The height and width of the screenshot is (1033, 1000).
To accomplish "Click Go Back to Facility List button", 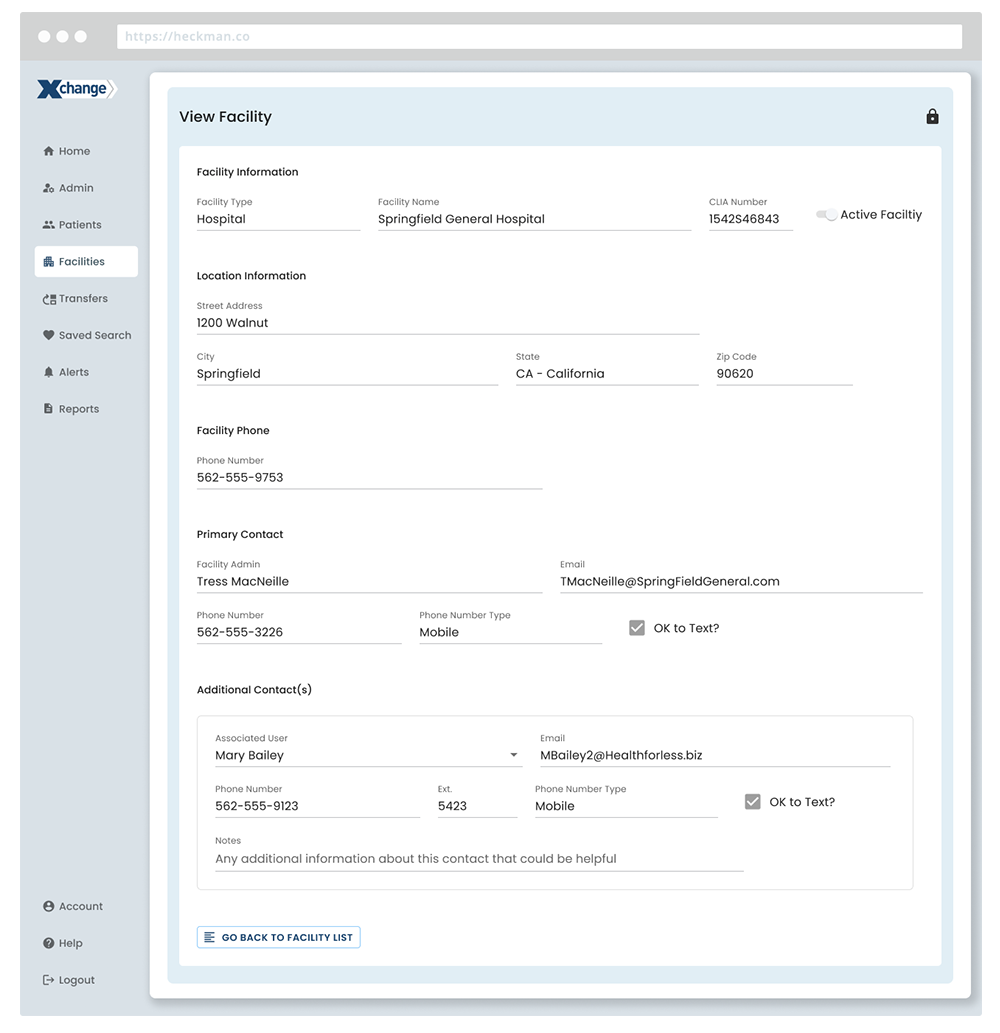I will (x=278, y=937).
